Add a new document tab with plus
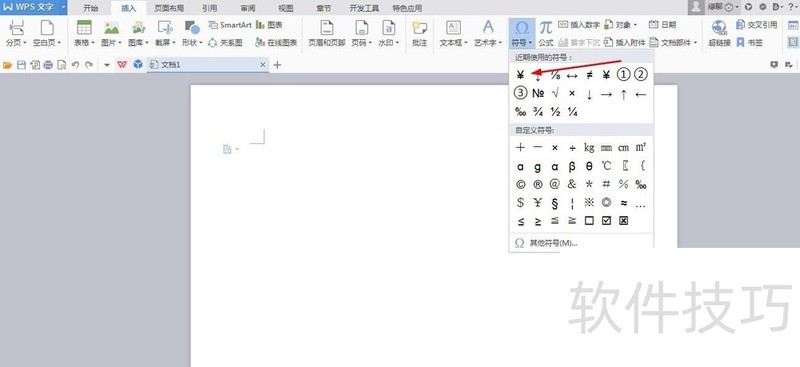Screen dimensions: 800x367 (277, 65)
